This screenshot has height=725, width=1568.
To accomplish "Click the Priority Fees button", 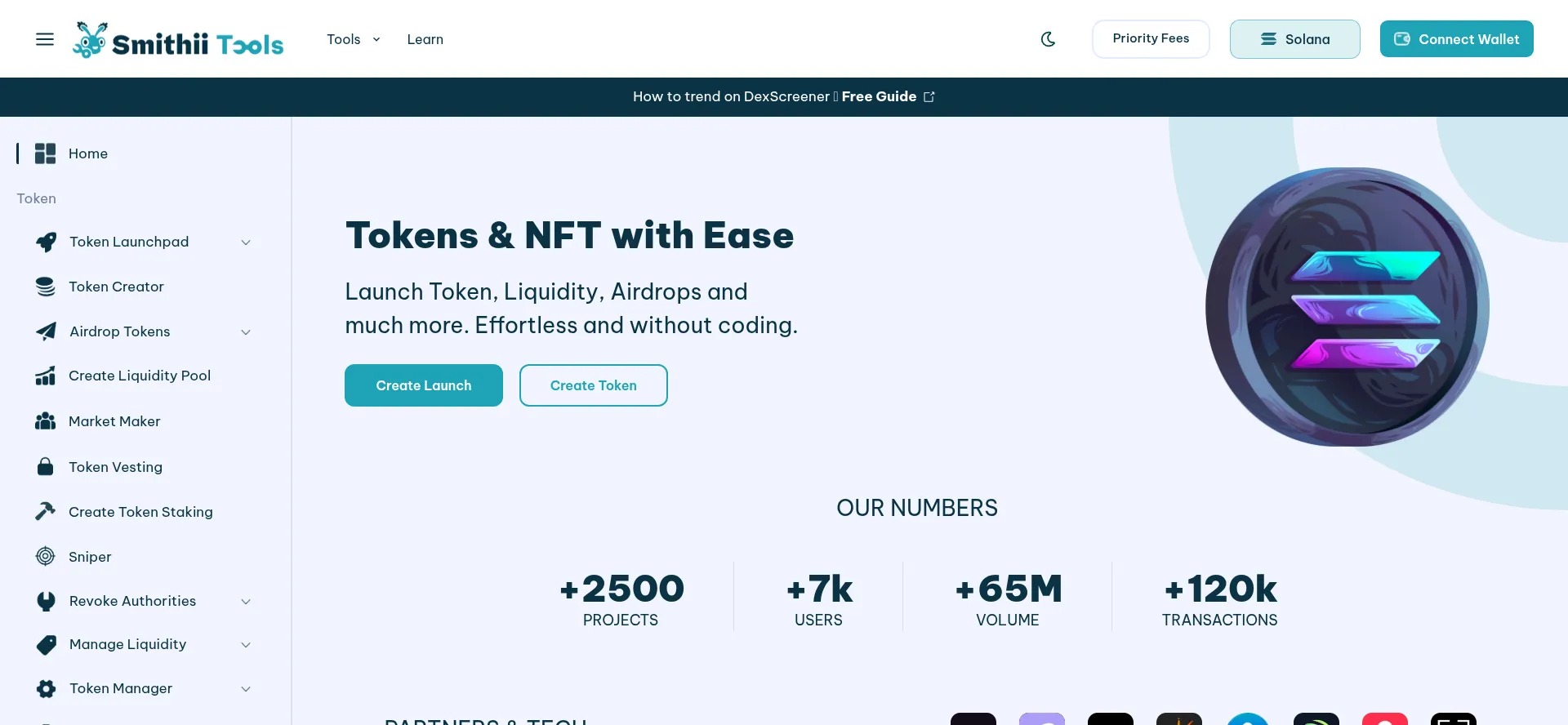I will click(x=1151, y=39).
